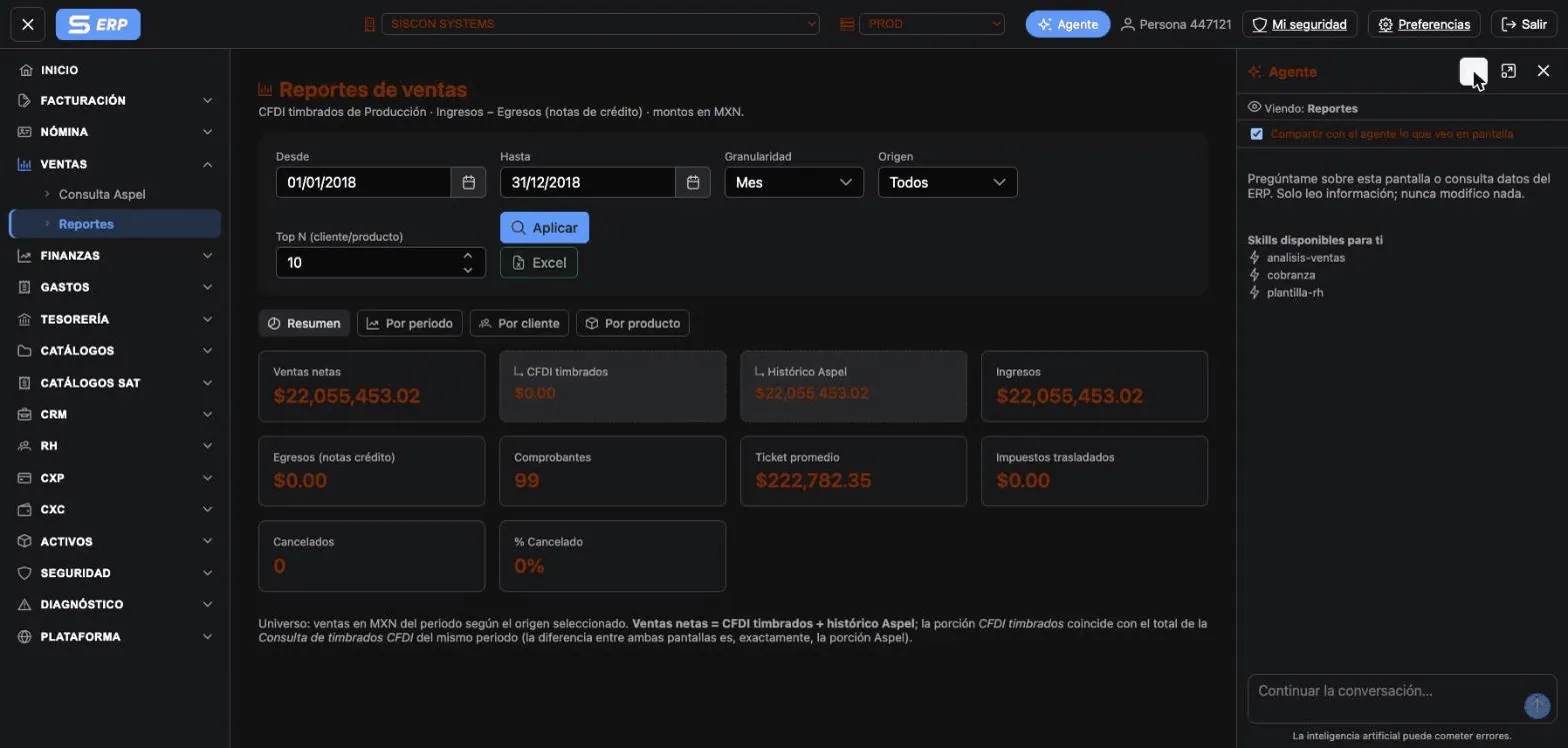Click the eye icon beside Viendo: Reportes
Image resolution: width=1568 pixels, height=748 pixels.
[1254, 107]
